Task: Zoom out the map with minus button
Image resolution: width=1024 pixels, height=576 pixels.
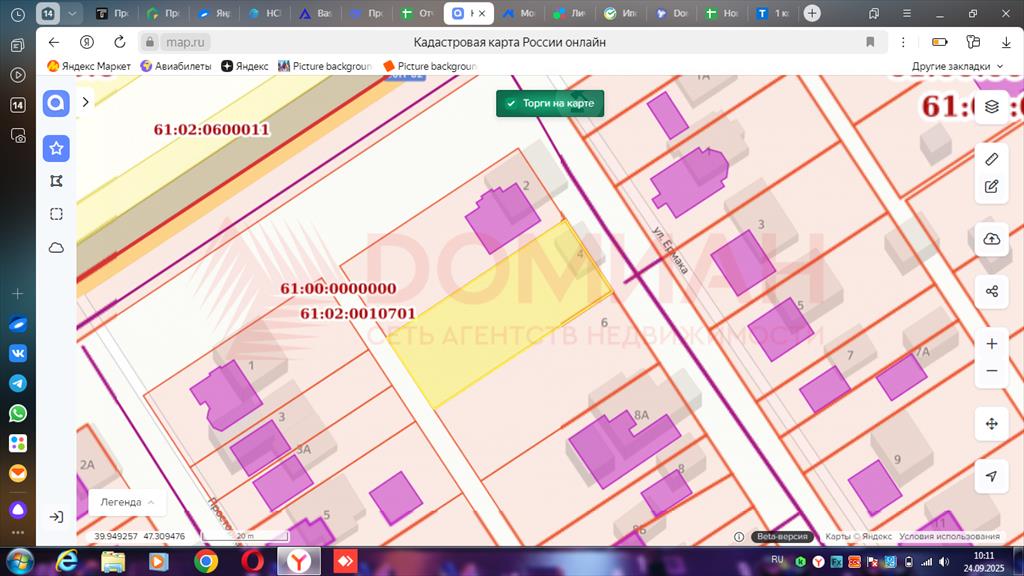Action: click(x=991, y=370)
